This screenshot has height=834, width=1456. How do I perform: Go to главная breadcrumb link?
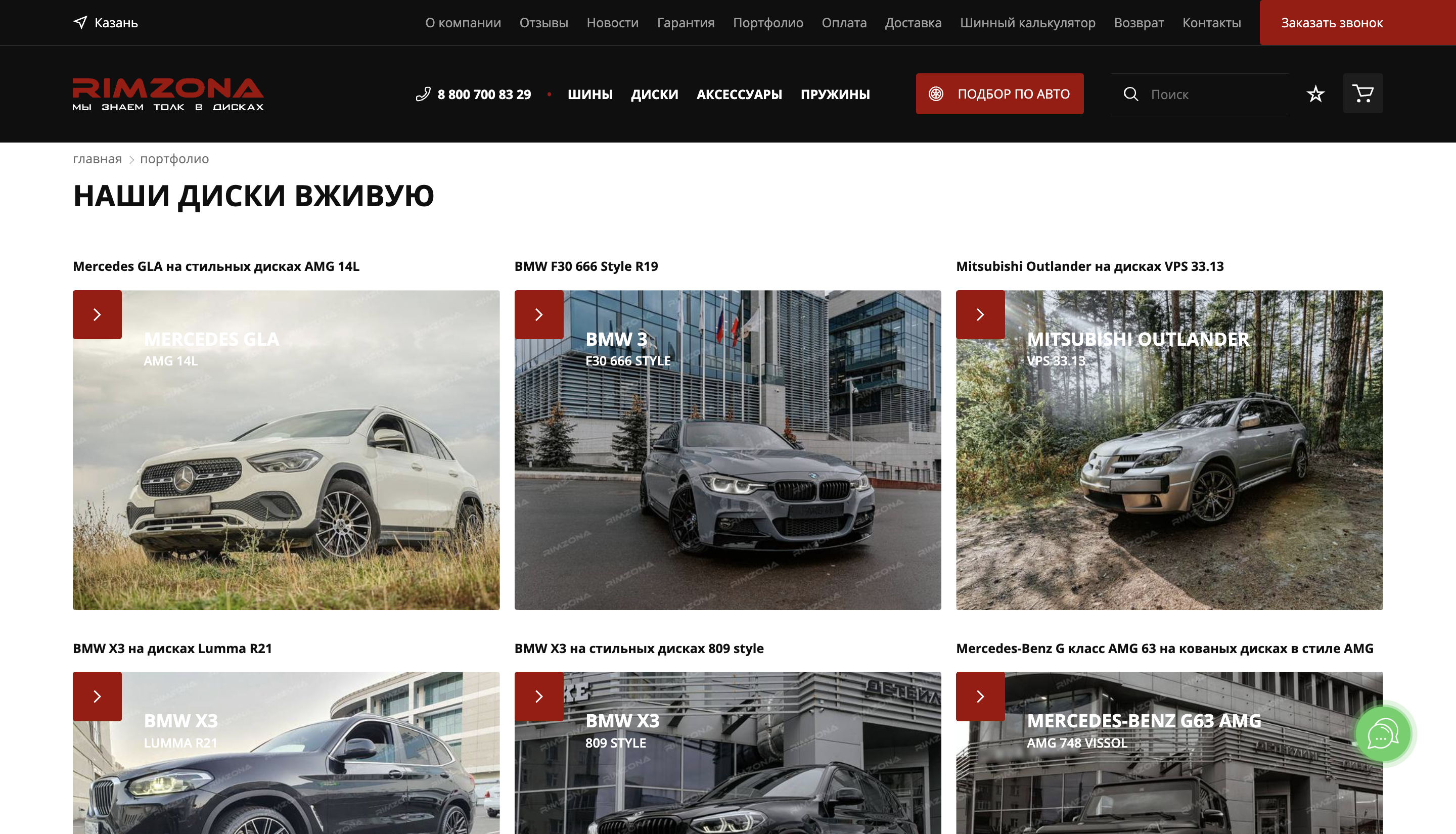pos(97,159)
